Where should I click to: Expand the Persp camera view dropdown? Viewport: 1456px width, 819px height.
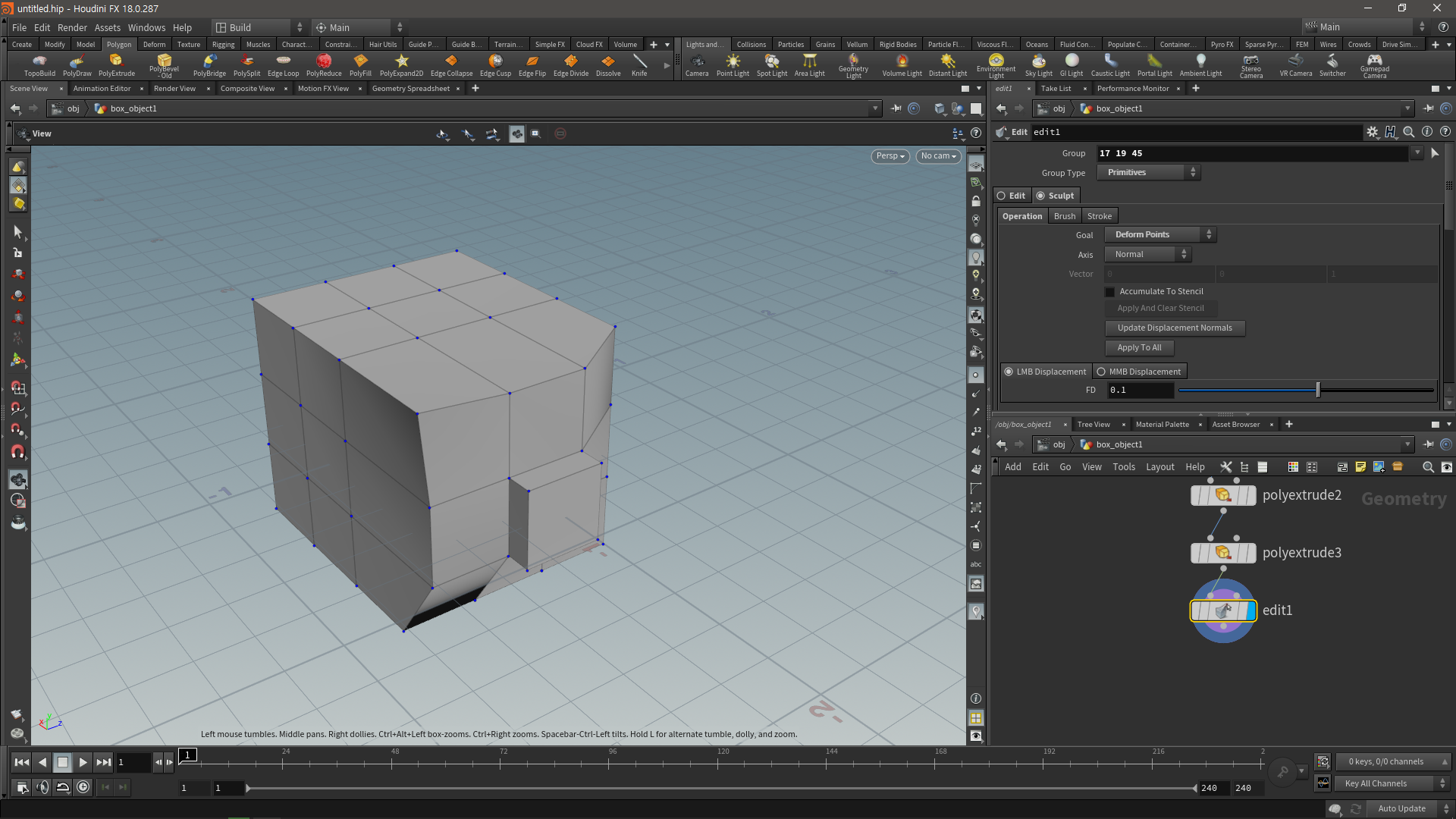(890, 156)
